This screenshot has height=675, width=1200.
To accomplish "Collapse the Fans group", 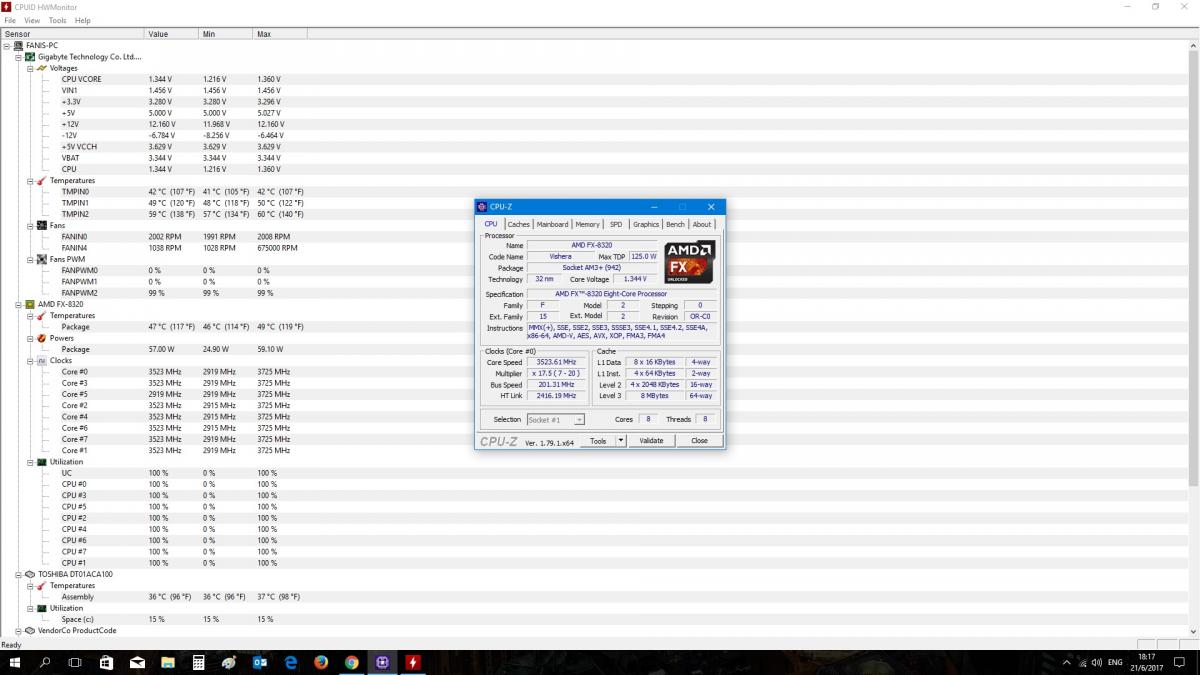I will click(30, 226).
